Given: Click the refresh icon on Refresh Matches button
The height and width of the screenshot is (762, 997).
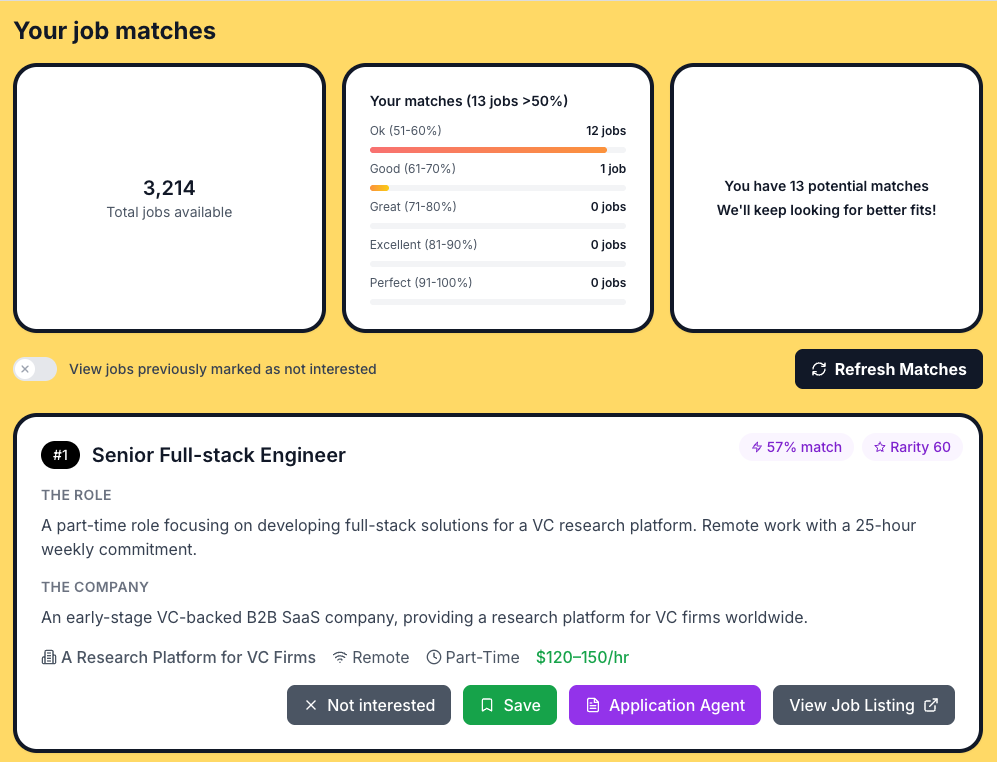Looking at the screenshot, I should click(820, 369).
